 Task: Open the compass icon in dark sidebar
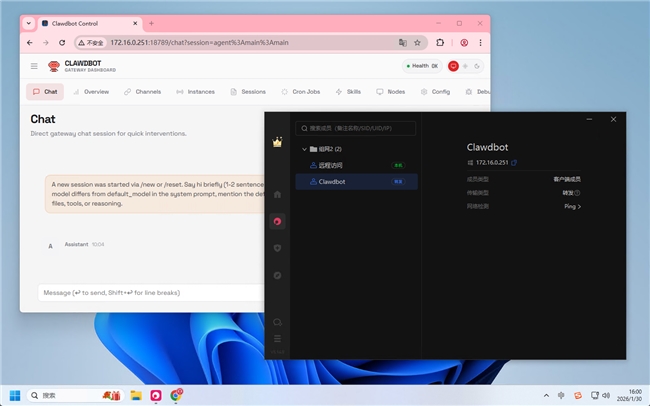click(277, 275)
